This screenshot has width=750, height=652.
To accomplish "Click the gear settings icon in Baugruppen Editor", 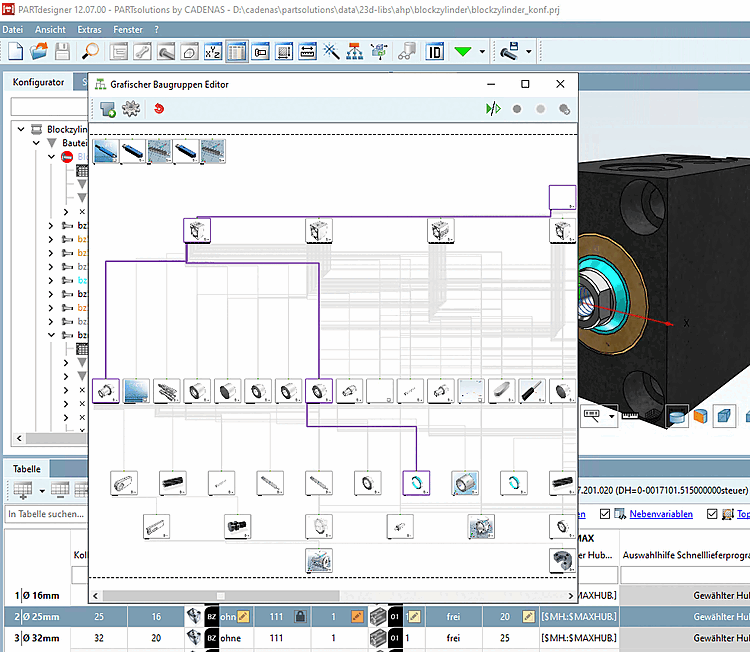I will pyautogui.click(x=130, y=109).
